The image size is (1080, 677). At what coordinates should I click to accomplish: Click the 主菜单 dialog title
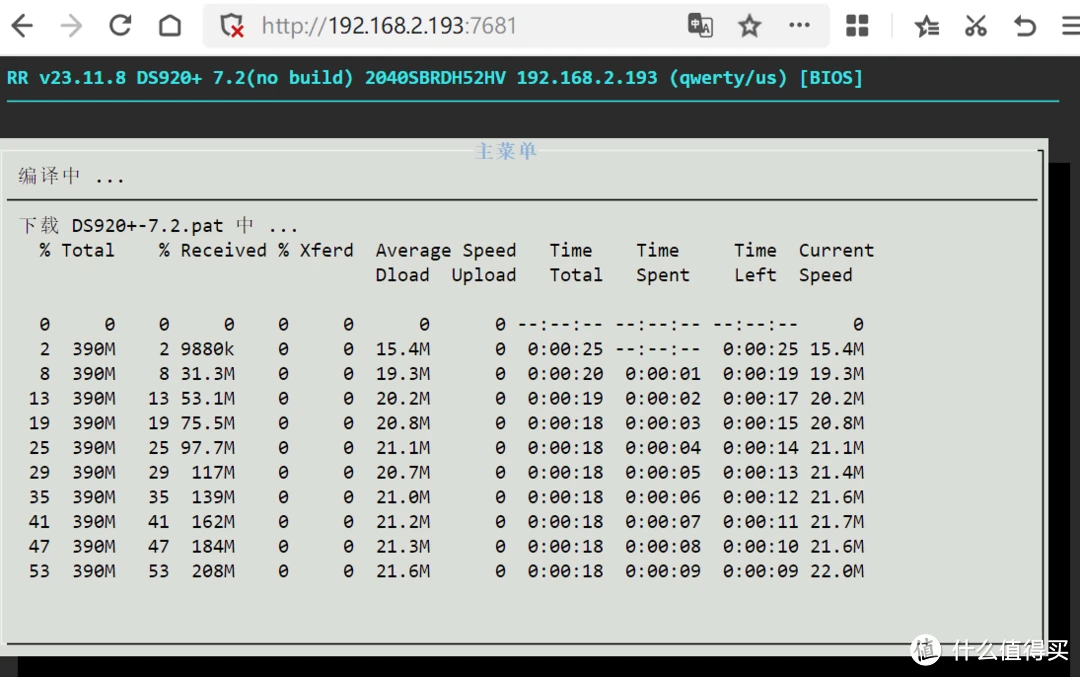[506, 151]
